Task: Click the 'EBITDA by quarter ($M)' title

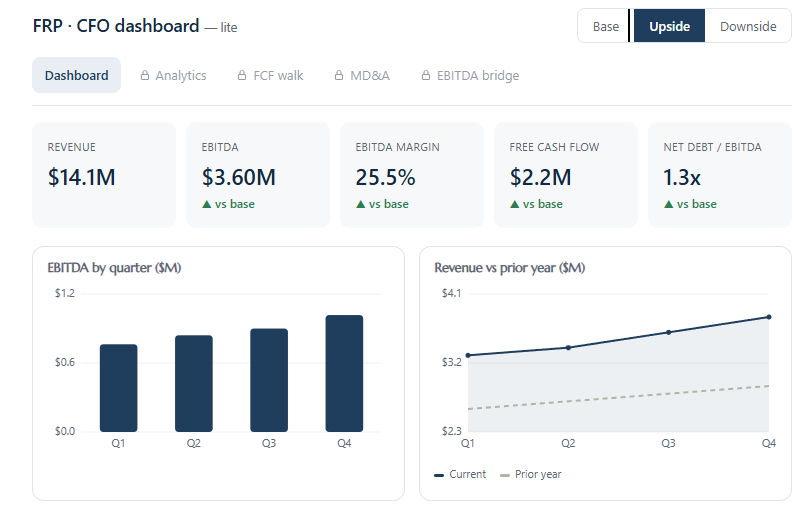Action: click(114, 267)
